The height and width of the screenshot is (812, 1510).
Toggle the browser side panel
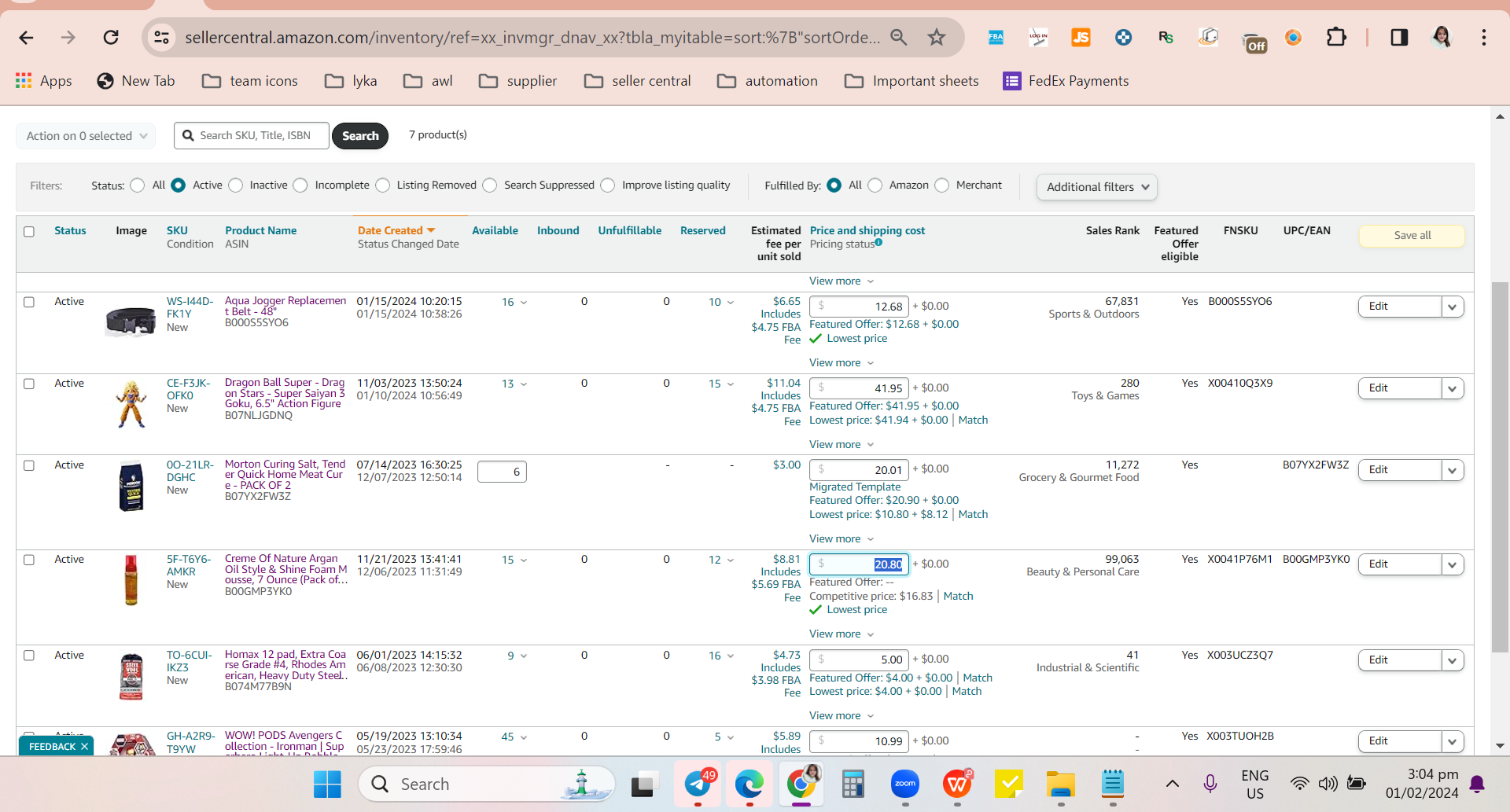tap(1399, 37)
